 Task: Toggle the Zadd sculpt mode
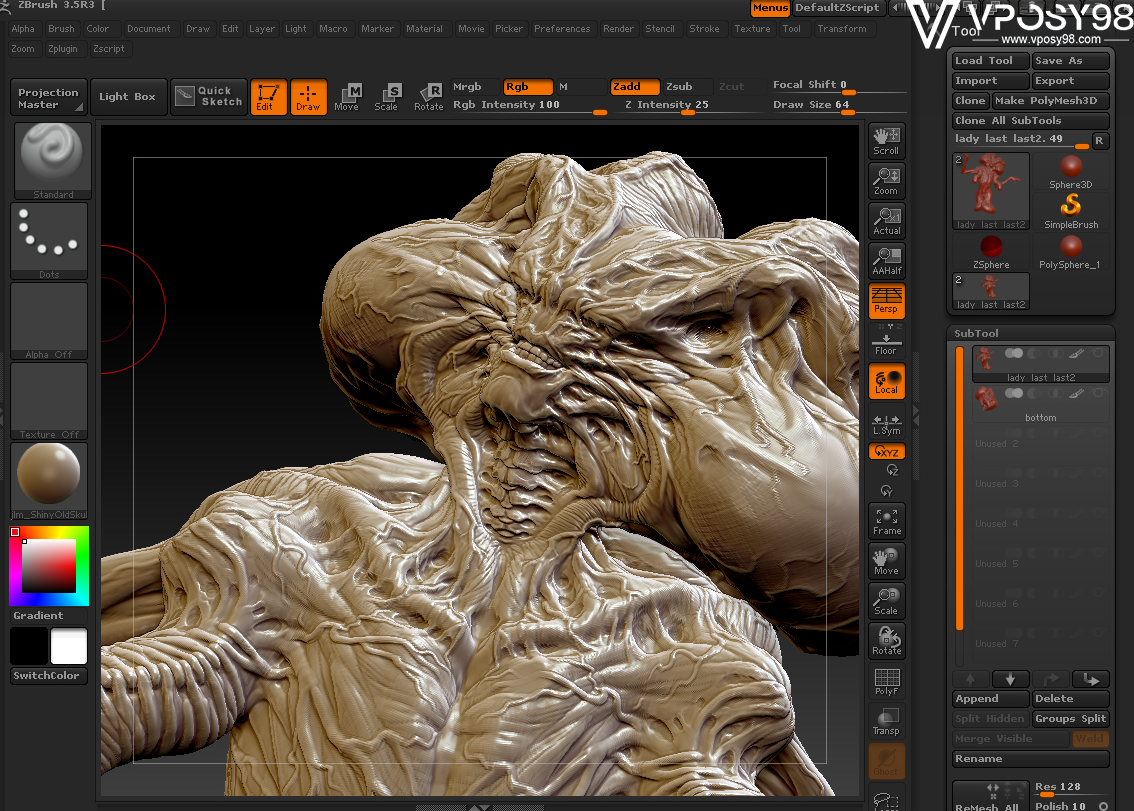[635, 87]
